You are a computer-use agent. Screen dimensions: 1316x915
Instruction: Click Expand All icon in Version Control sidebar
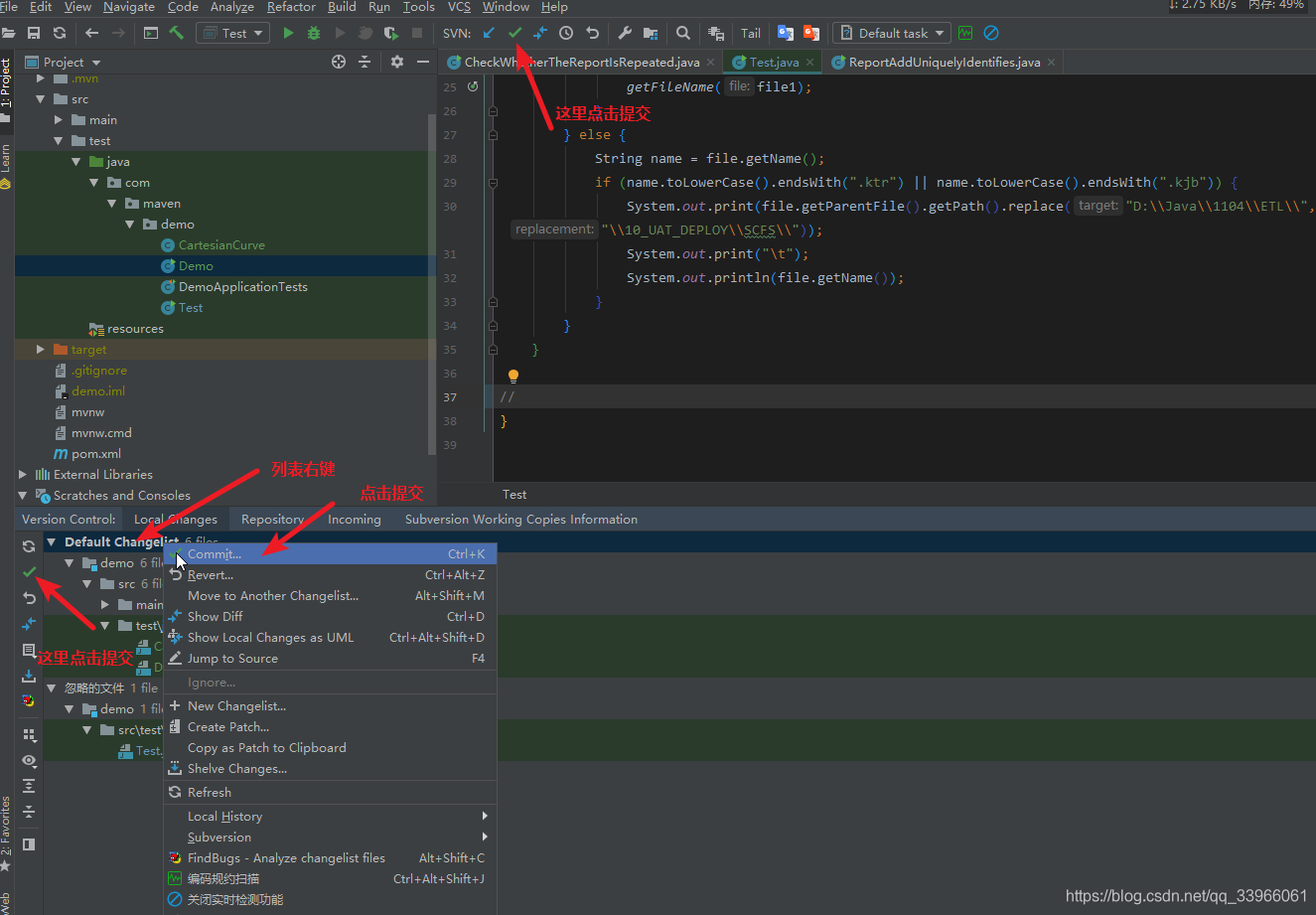click(29, 787)
